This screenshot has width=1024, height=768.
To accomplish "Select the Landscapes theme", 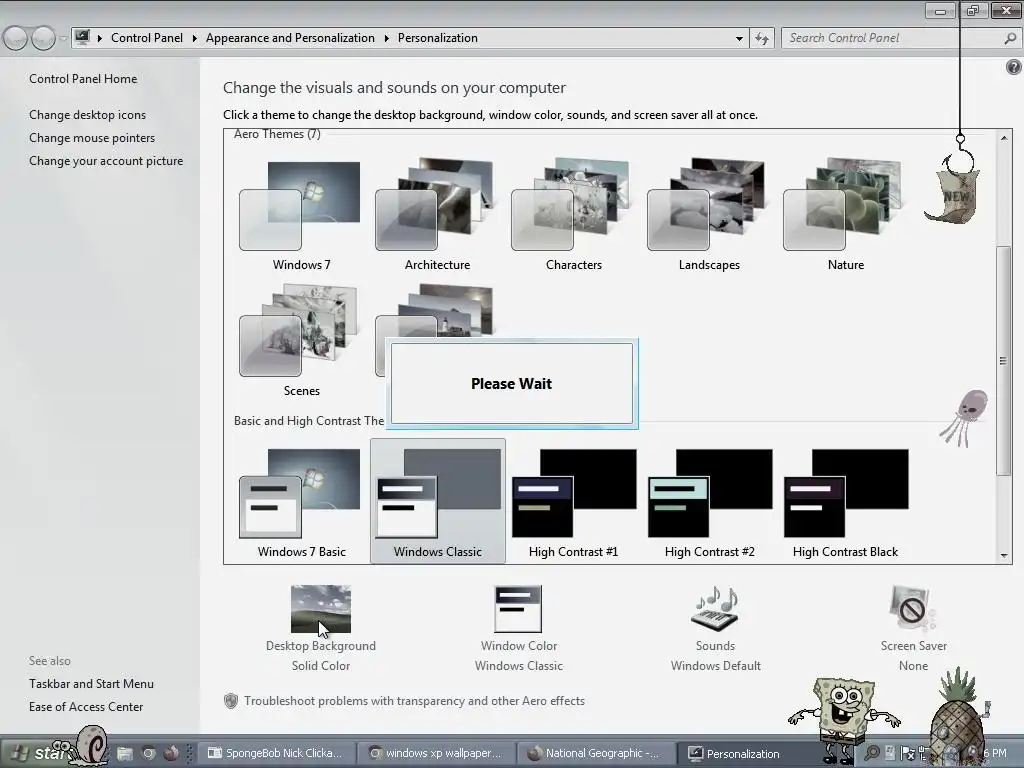I will point(709,214).
